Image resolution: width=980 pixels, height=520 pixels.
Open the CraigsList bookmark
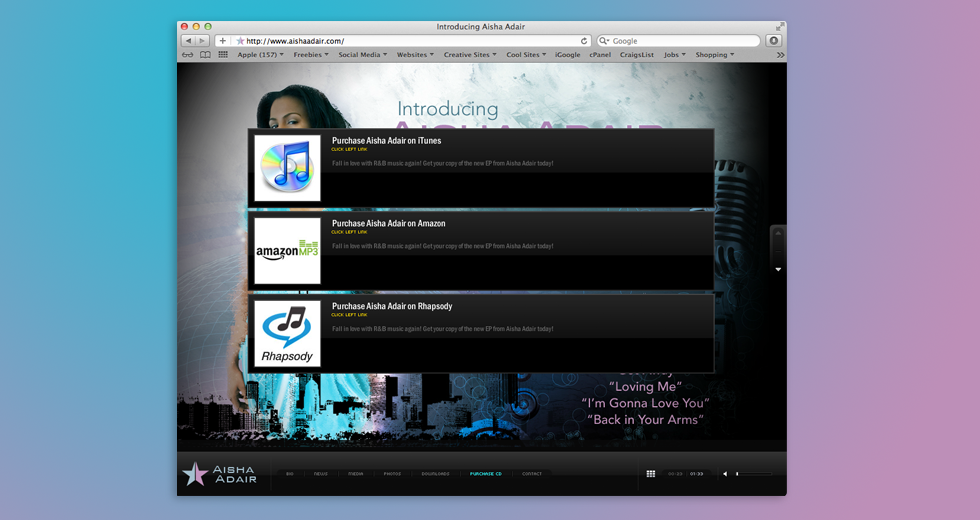[x=637, y=55]
